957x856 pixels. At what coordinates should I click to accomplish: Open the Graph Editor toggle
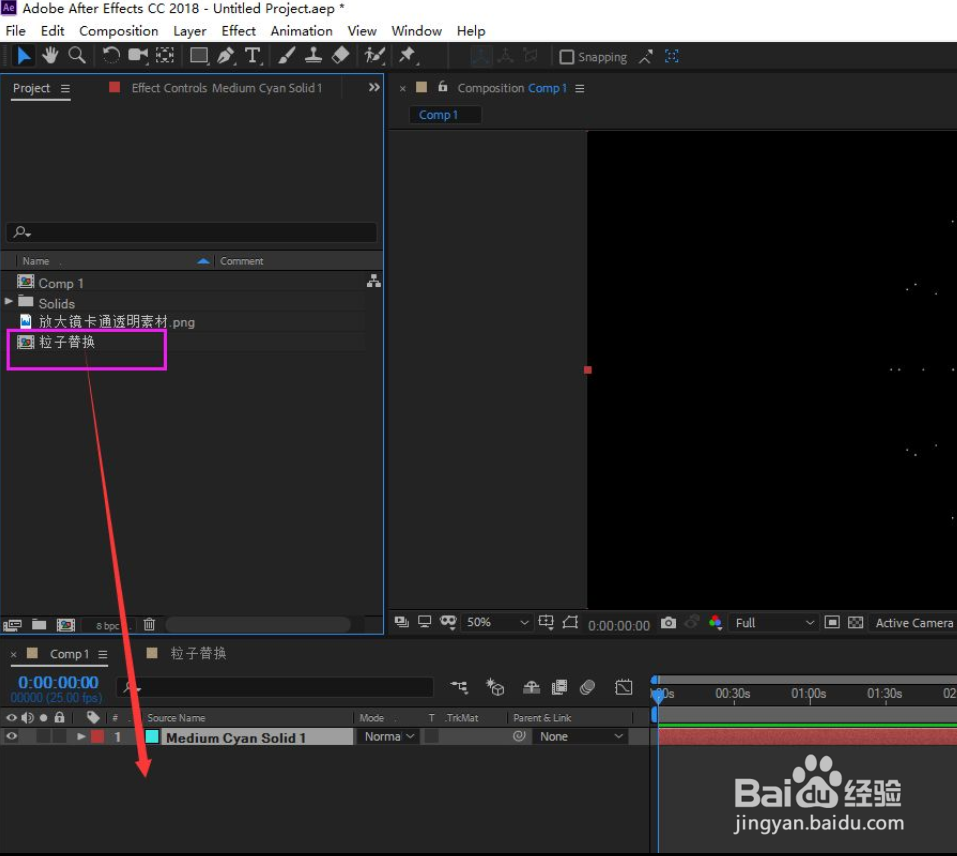(624, 688)
